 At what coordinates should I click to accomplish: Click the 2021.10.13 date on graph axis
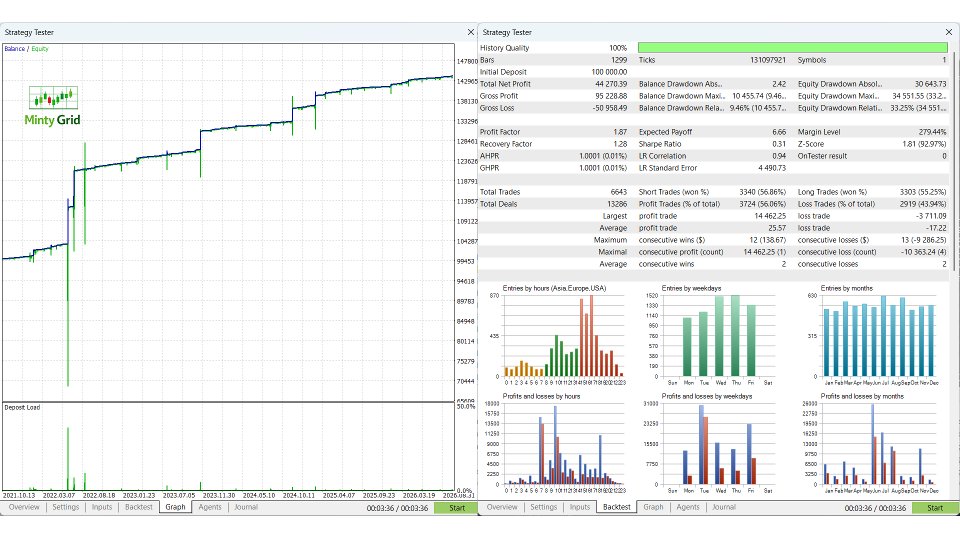19,495
